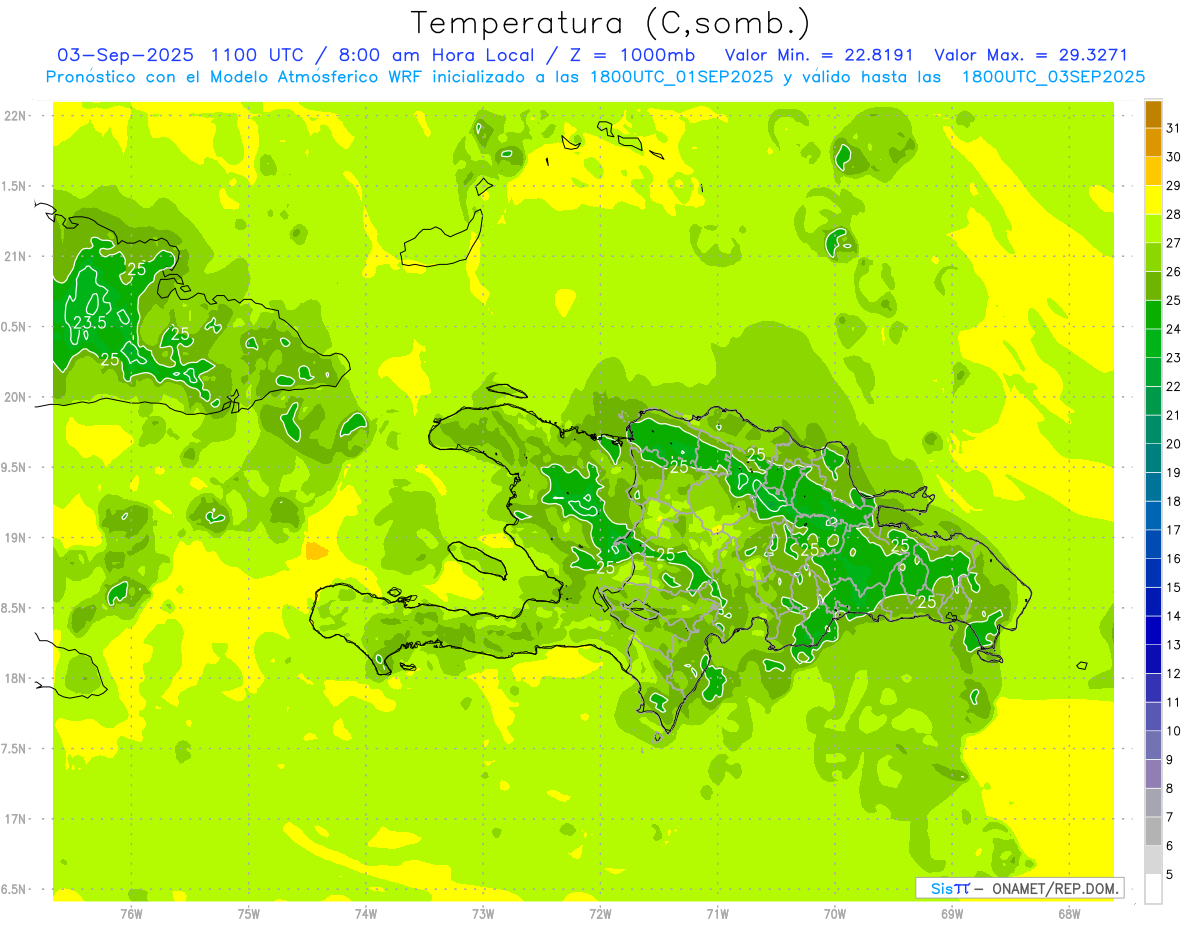Pick the yellow colorbar swatch between 28 and 29
This screenshot has height=927, width=1200.
coord(1153,200)
